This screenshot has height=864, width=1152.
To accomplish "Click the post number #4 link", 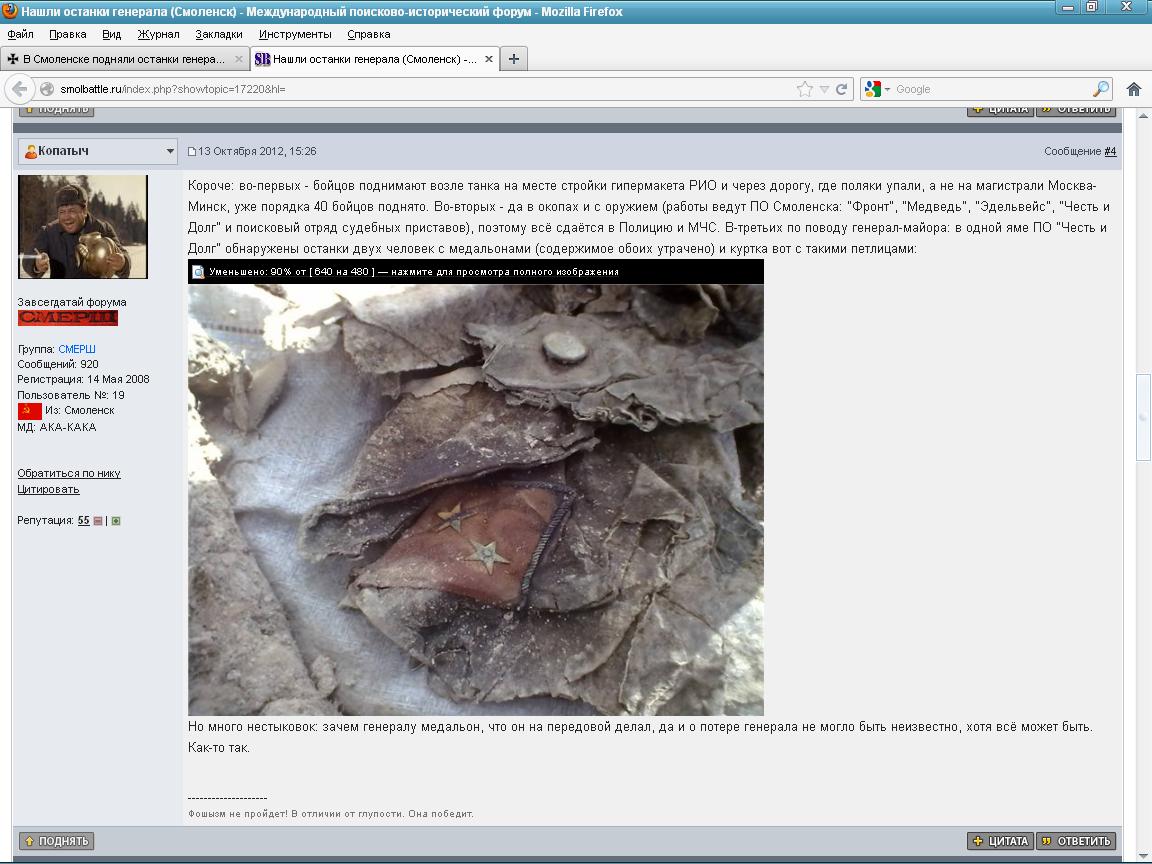I will click(1110, 152).
